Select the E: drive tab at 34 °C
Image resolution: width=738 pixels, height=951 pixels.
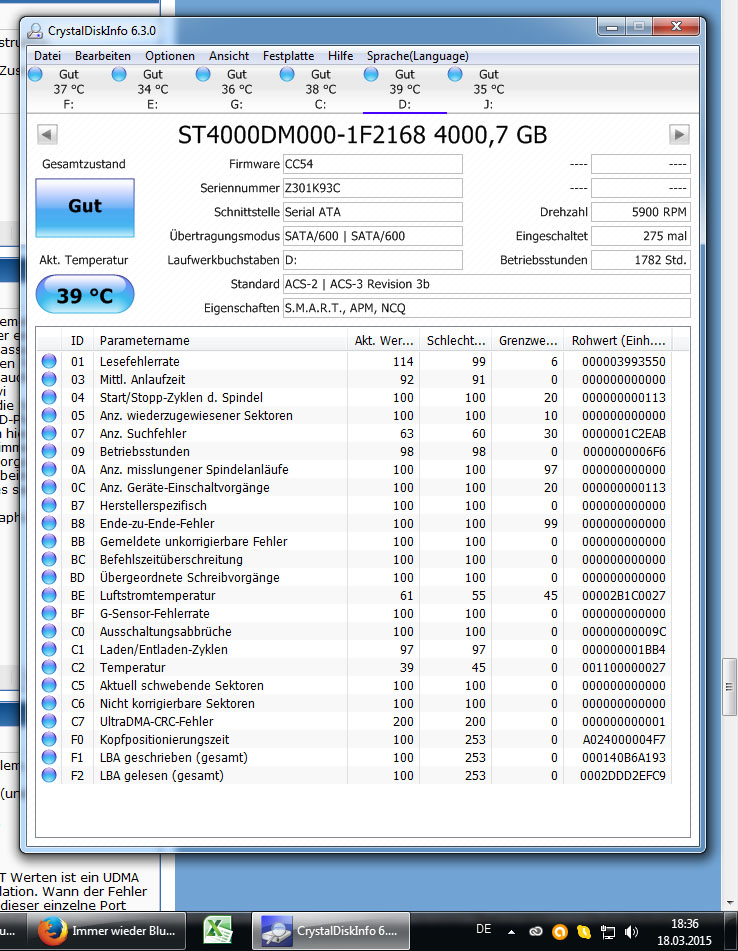(152, 89)
